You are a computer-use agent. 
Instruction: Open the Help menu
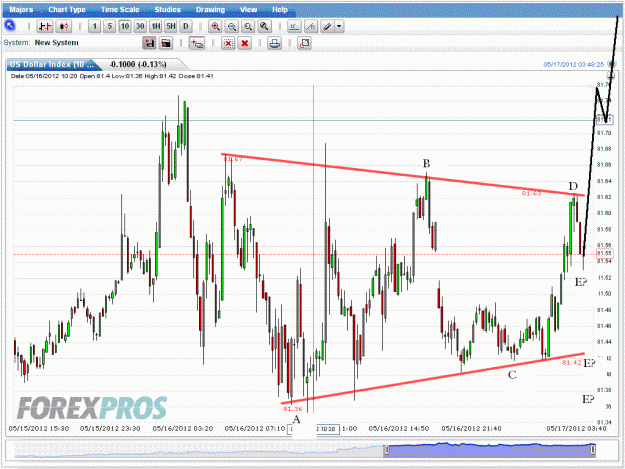280,10
